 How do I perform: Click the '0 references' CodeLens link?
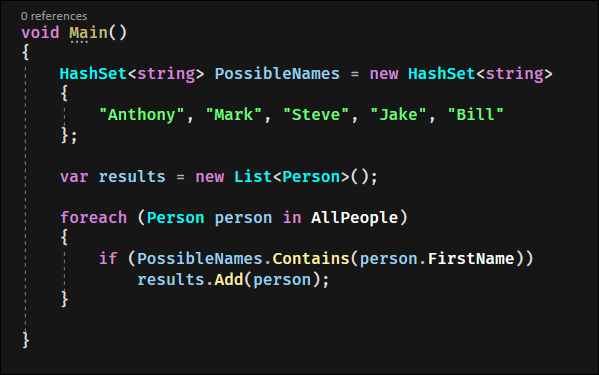pos(54,16)
